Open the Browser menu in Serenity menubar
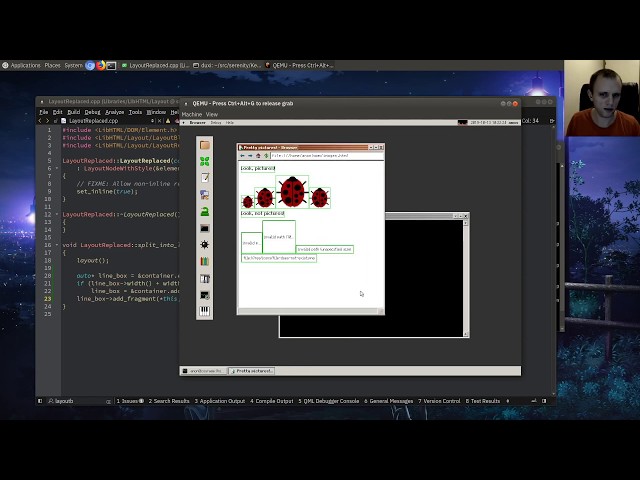This screenshot has height=480, width=640. (198, 122)
